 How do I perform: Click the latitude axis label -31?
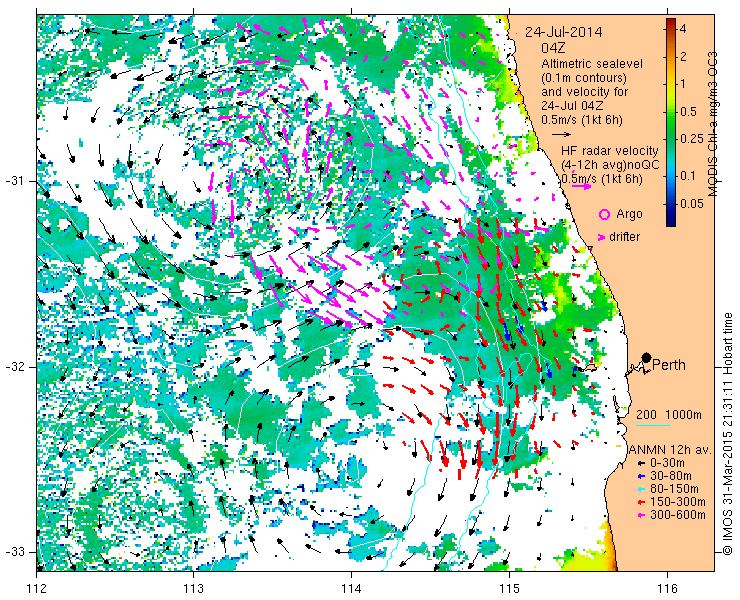(14, 181)
